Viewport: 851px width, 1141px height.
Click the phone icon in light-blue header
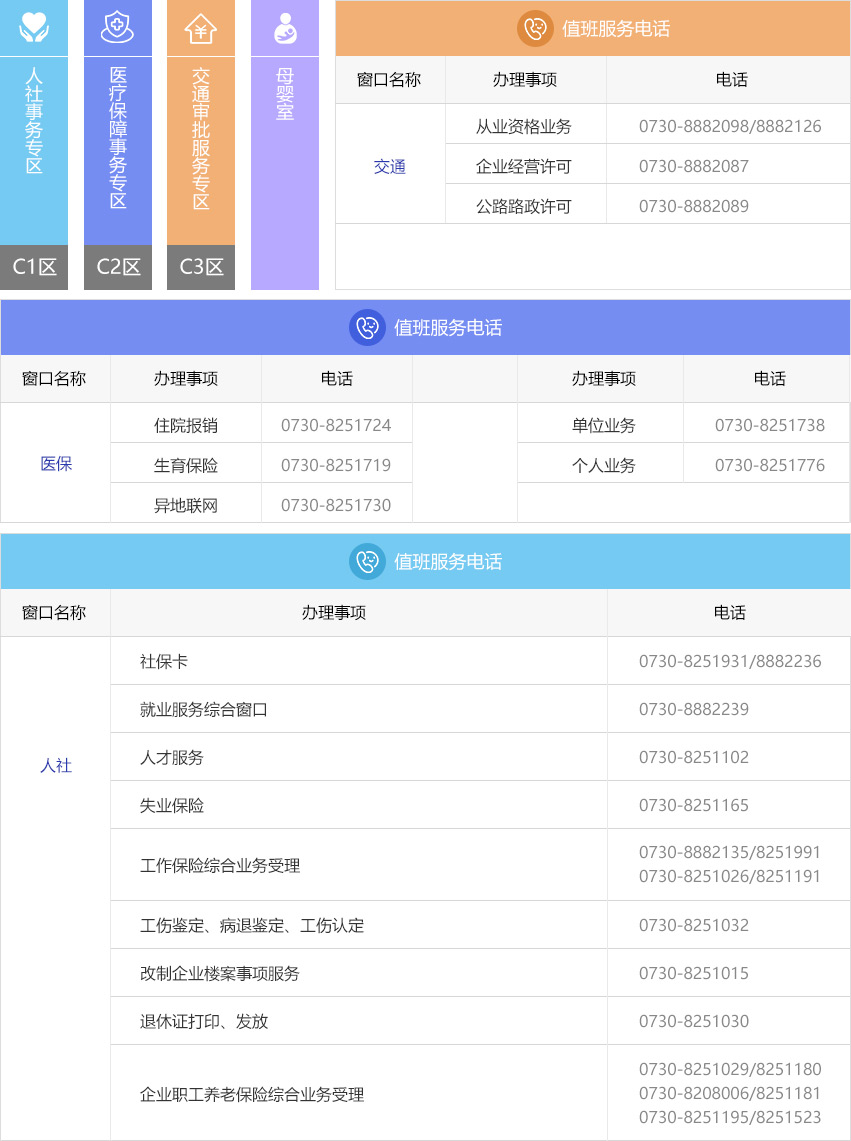coord(367,561)
